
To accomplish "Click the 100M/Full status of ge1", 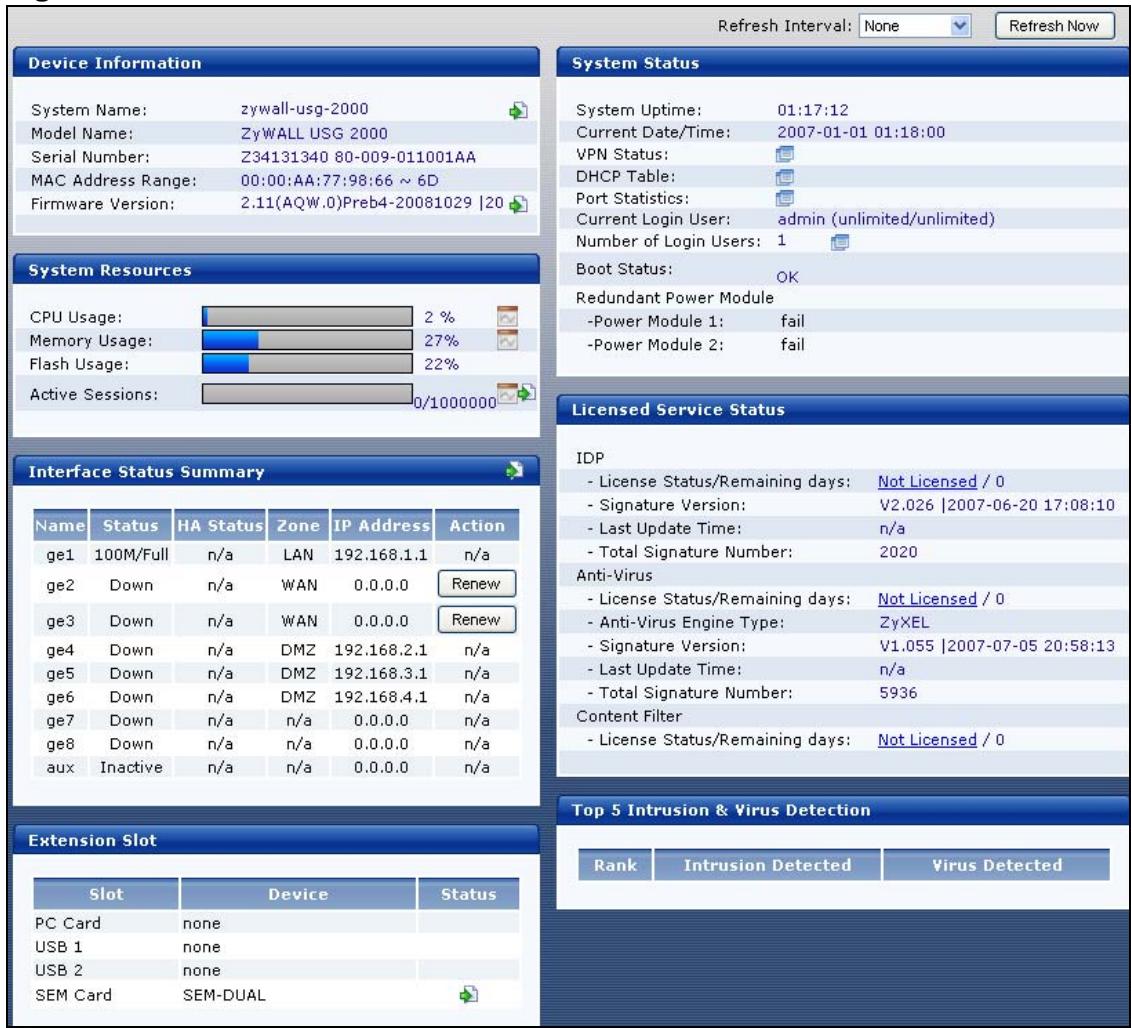I will 131,555.
